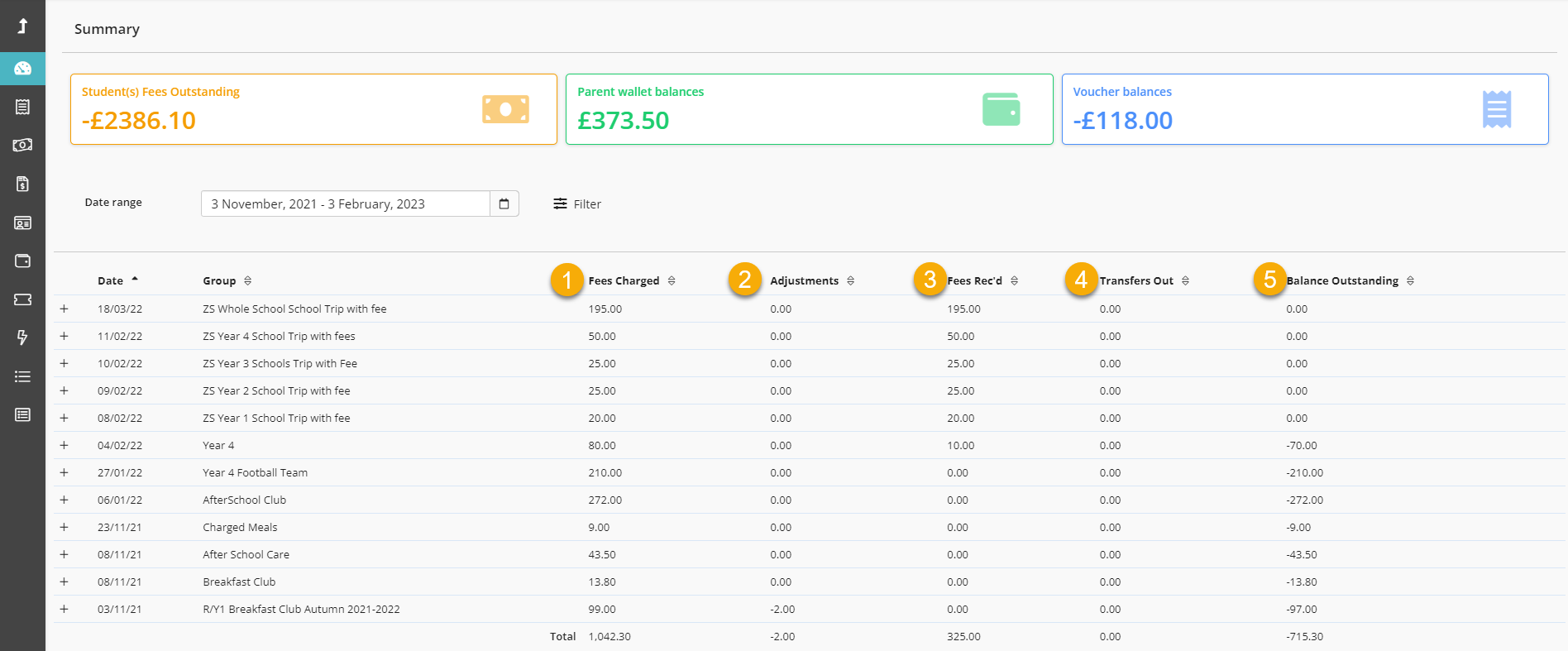1568x651 pixels.
Task: Expand the ZS Whole School Trip row
Action: [64, 309]
